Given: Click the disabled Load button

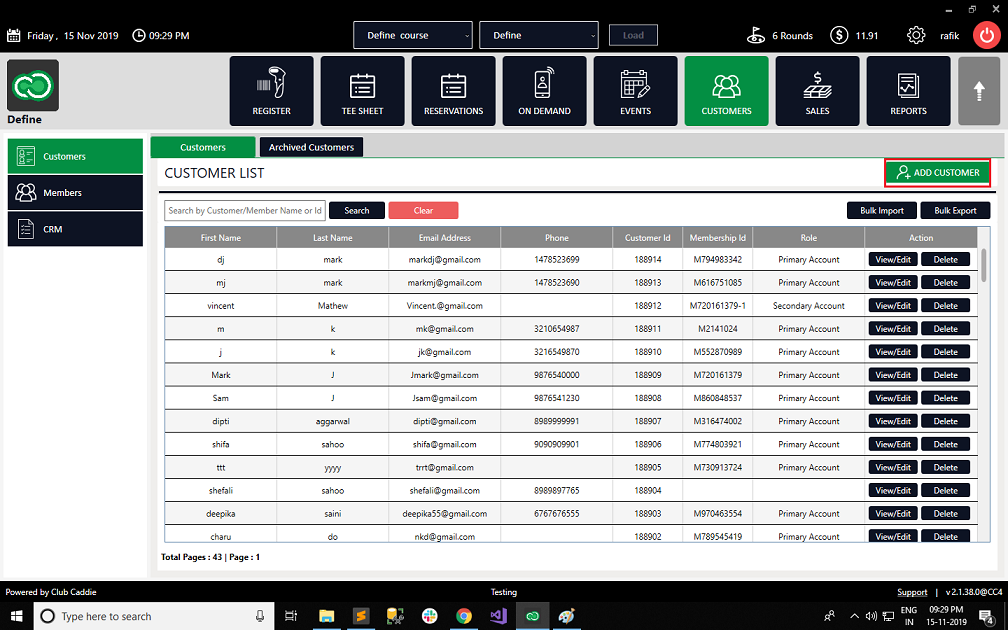Looking at the screenshot, I should [633, 35].
